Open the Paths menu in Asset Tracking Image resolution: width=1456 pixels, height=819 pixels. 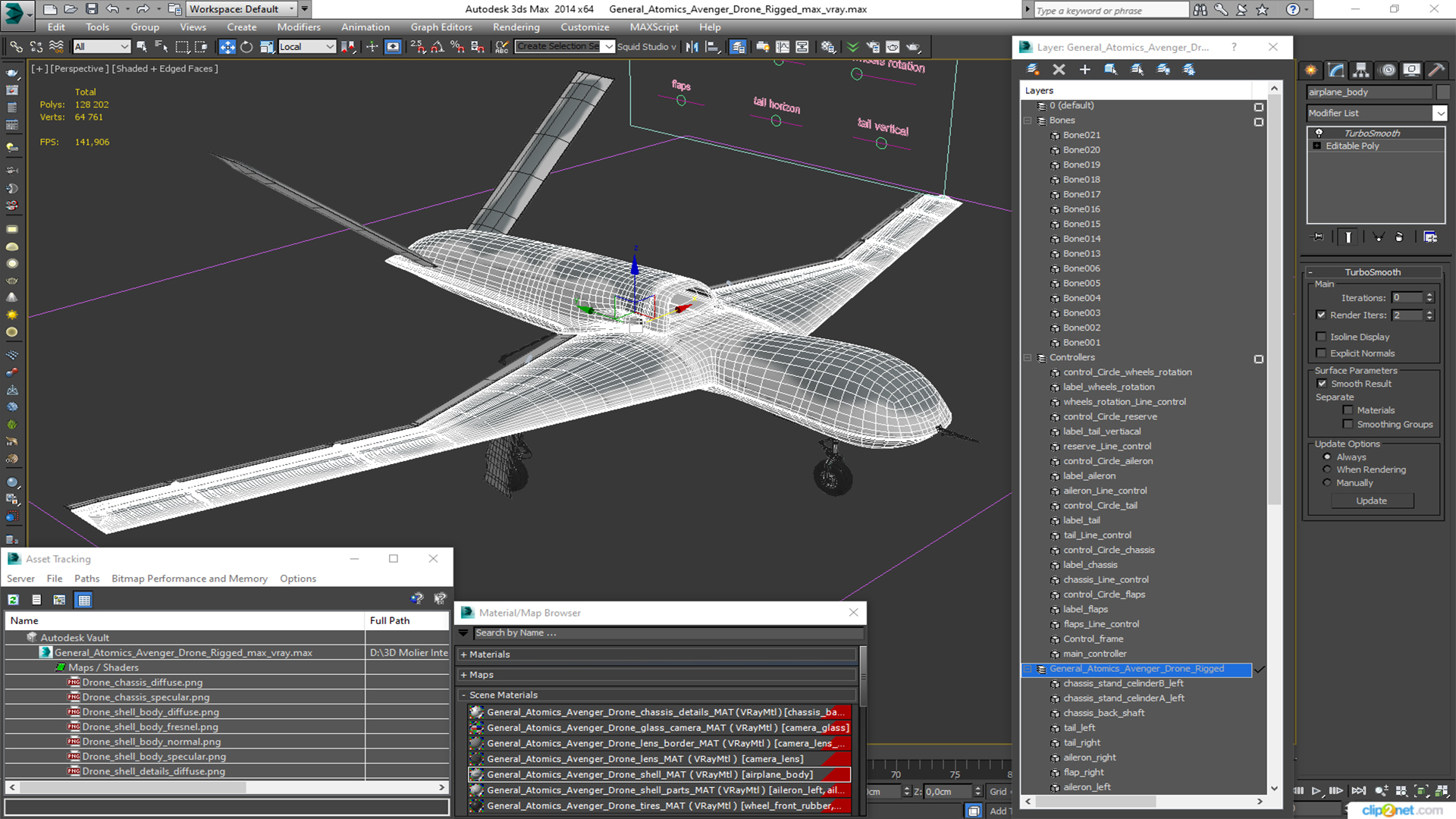coord(86,579)
